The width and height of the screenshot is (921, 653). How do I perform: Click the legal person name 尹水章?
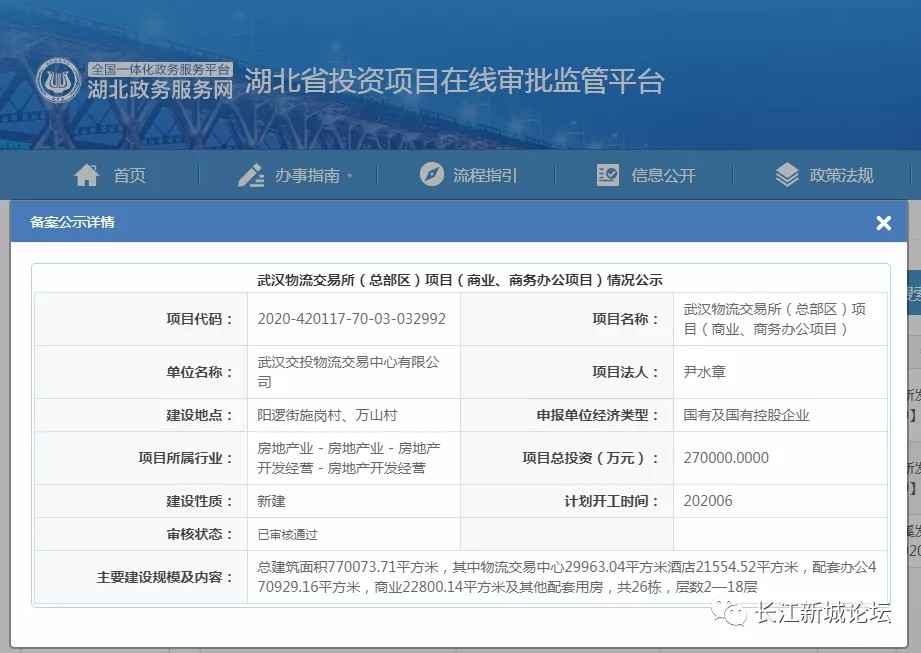click(704, 372)
